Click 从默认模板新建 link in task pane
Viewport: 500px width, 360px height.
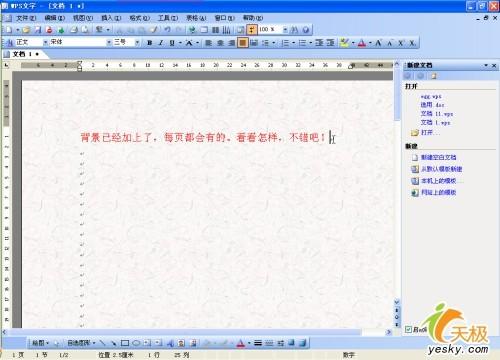click(441, 169)
